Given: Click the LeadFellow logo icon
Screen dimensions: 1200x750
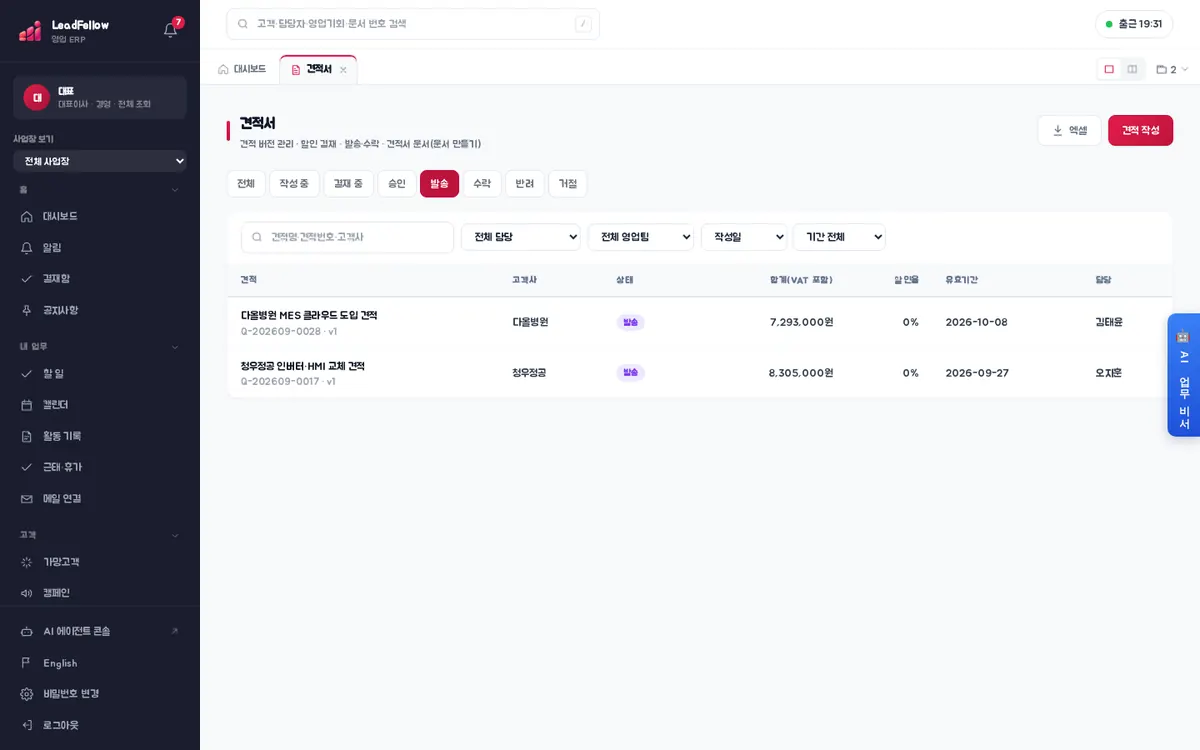Looking at the screenshot, I should click(x=30, y=30).
